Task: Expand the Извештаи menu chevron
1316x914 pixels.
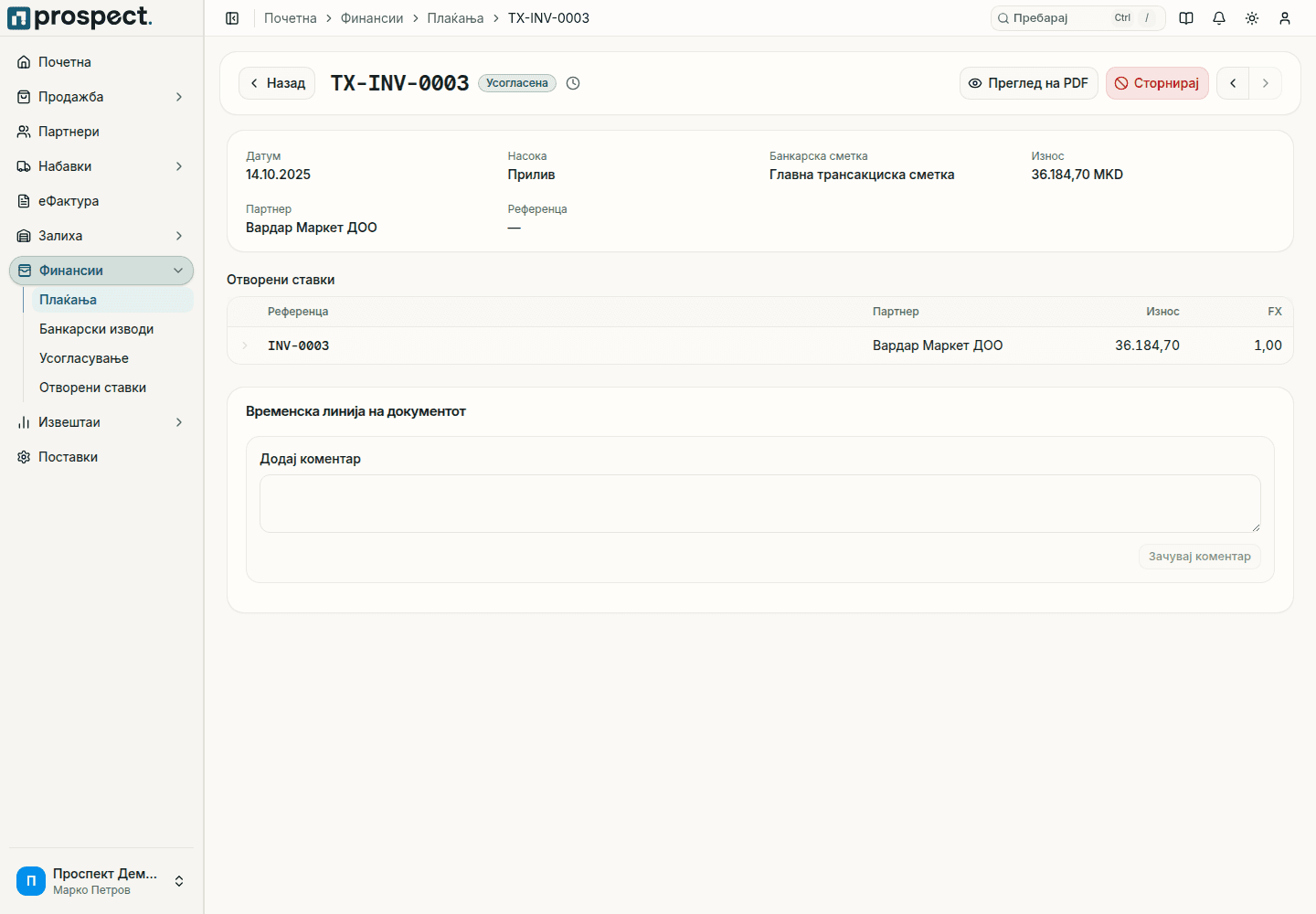Action: coord(179,422)
